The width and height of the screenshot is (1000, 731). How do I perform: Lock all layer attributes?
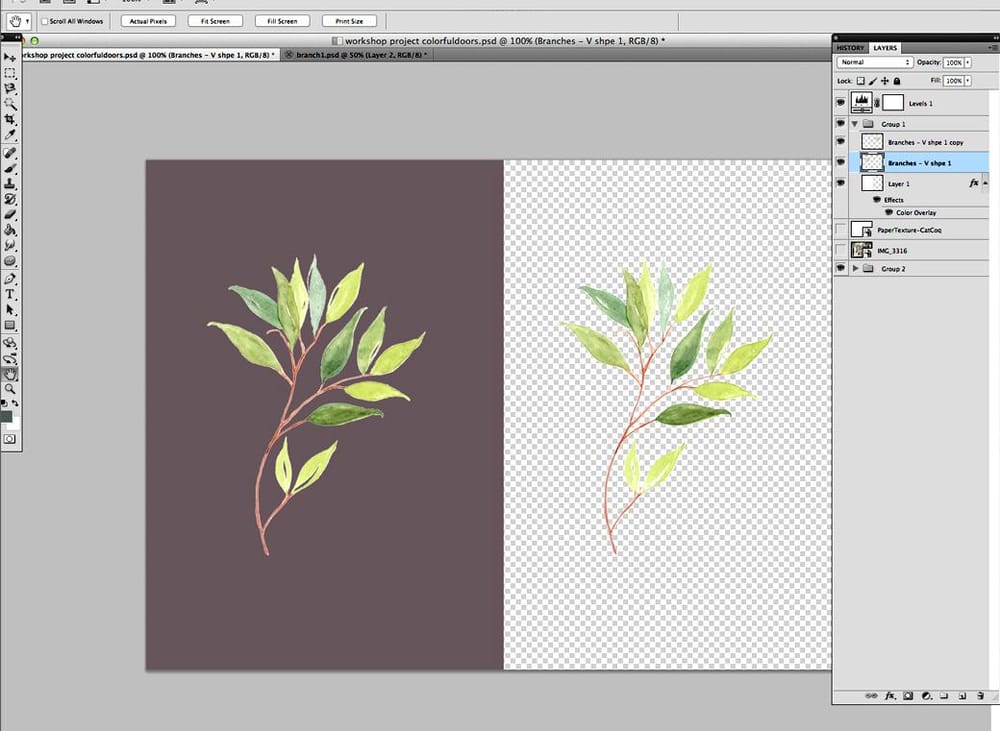pyautogui.click(x=897, y=81)
